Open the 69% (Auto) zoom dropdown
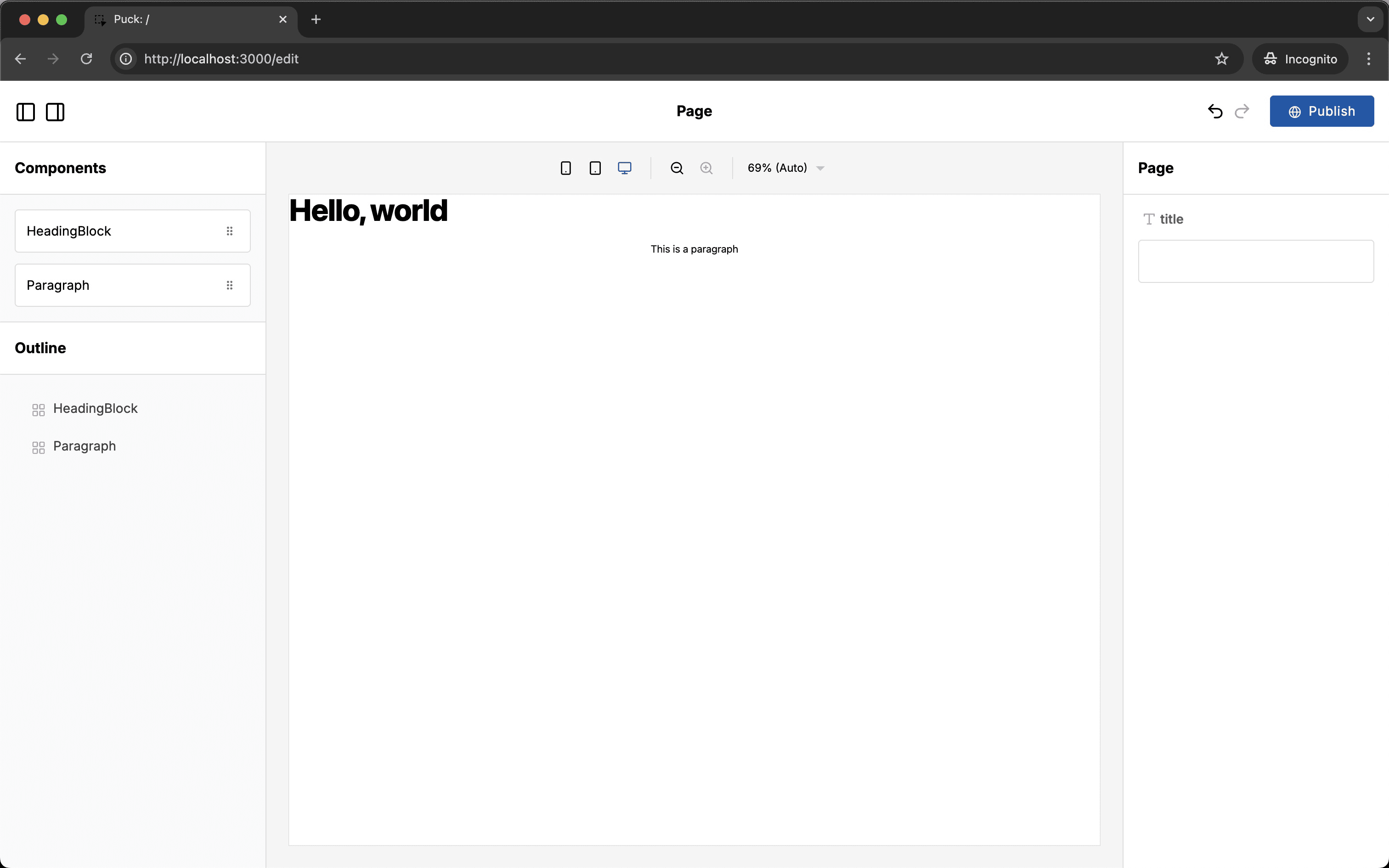This screenshot has width=1389, height=868. [785, 168]
